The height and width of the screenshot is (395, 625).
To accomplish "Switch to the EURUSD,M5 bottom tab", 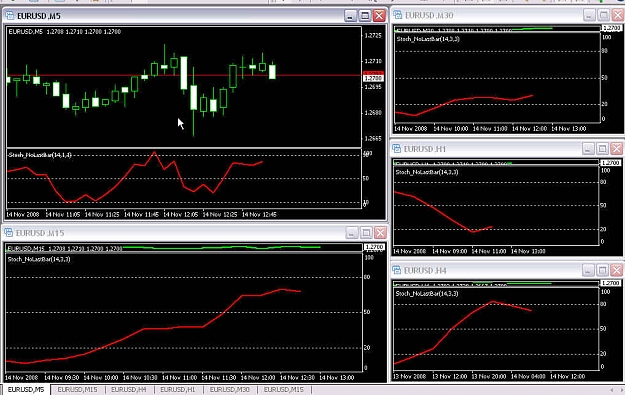I will tap(26, 389).
